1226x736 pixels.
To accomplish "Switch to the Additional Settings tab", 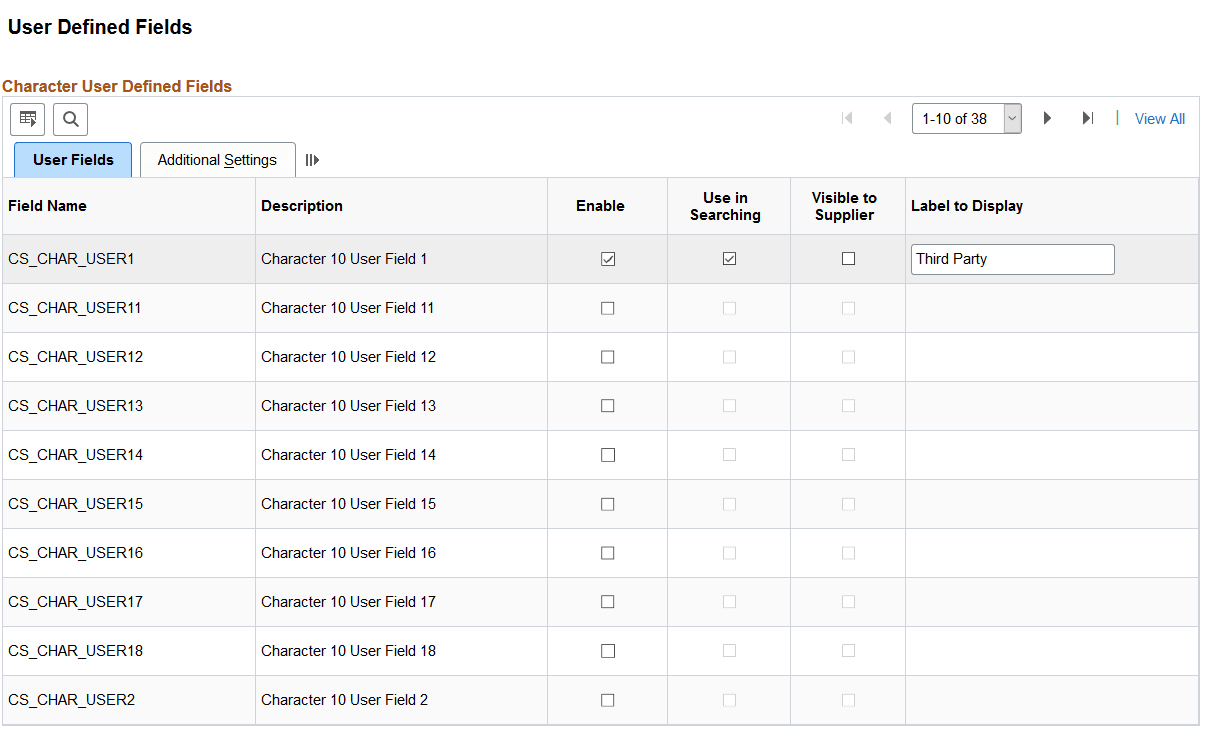I will pyautogui.click(x=217, y=159).
